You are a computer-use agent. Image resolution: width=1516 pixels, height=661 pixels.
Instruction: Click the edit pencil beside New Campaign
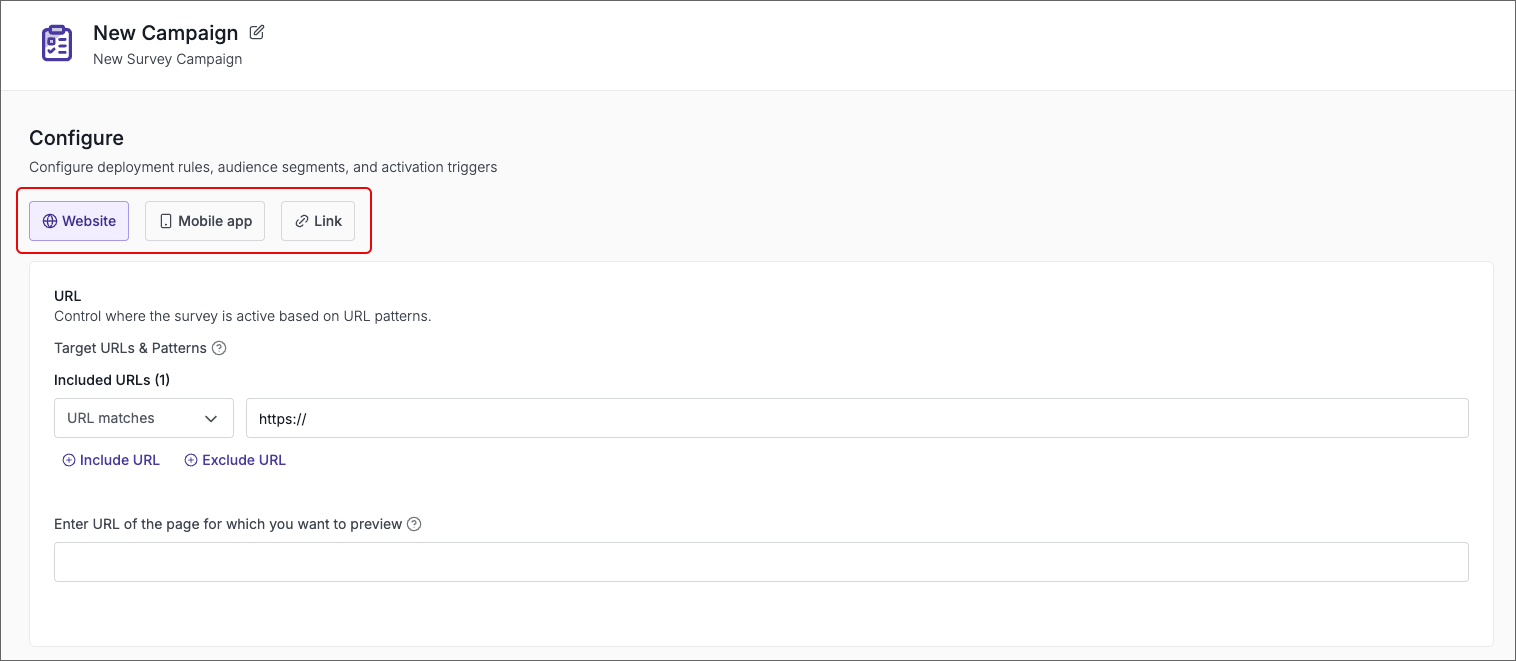pos(257,32)
